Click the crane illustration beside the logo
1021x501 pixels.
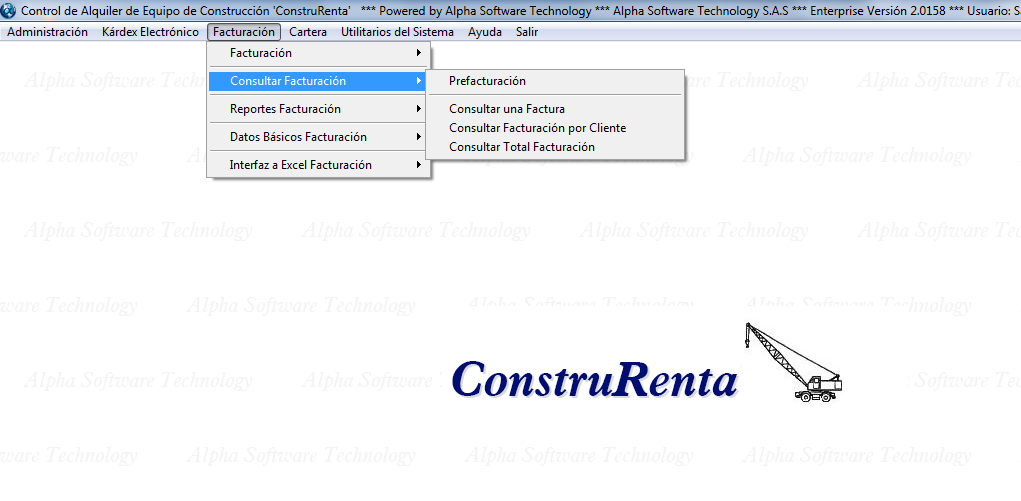pyautogui.click(x=792, y=362)
